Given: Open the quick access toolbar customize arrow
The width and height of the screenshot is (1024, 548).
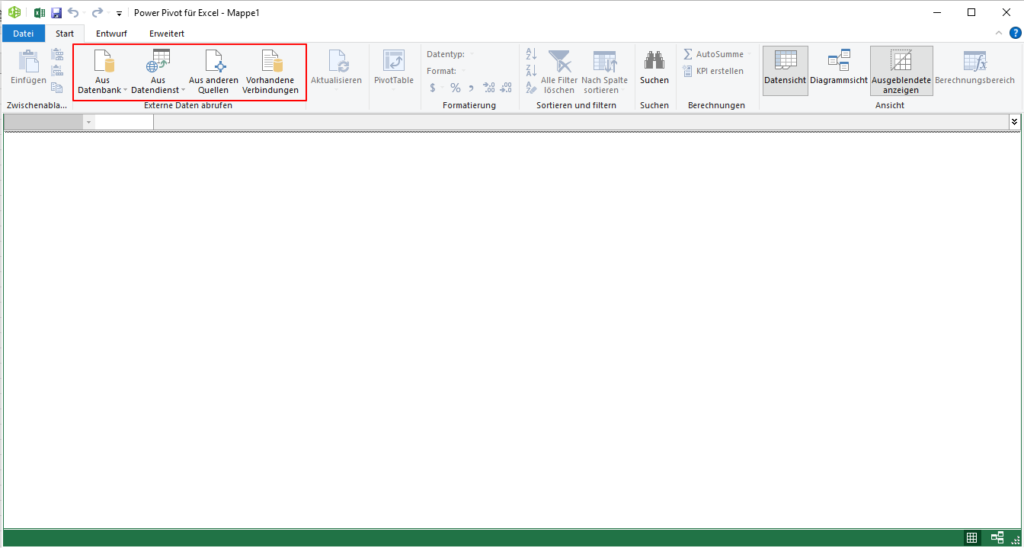Looking at the screenshot, I should tap(119, 14).
